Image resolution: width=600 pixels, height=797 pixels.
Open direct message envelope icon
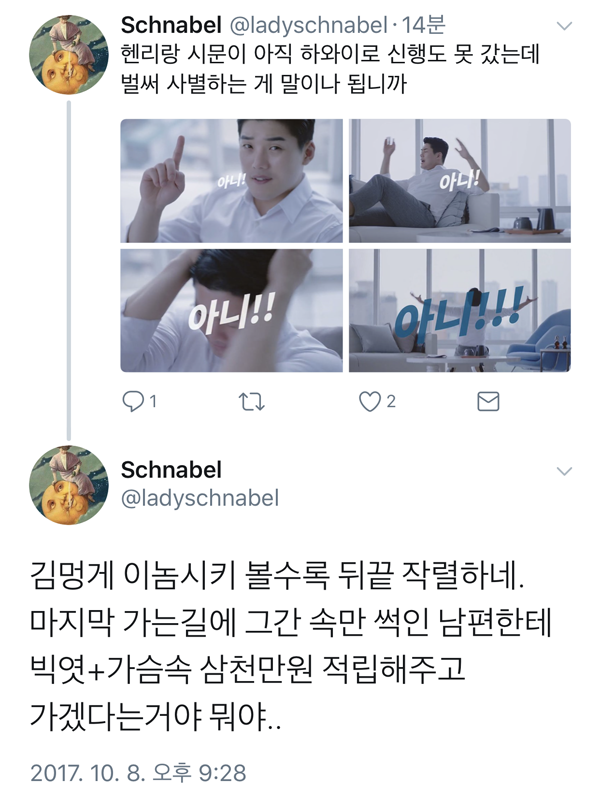[x=488, y=402]
